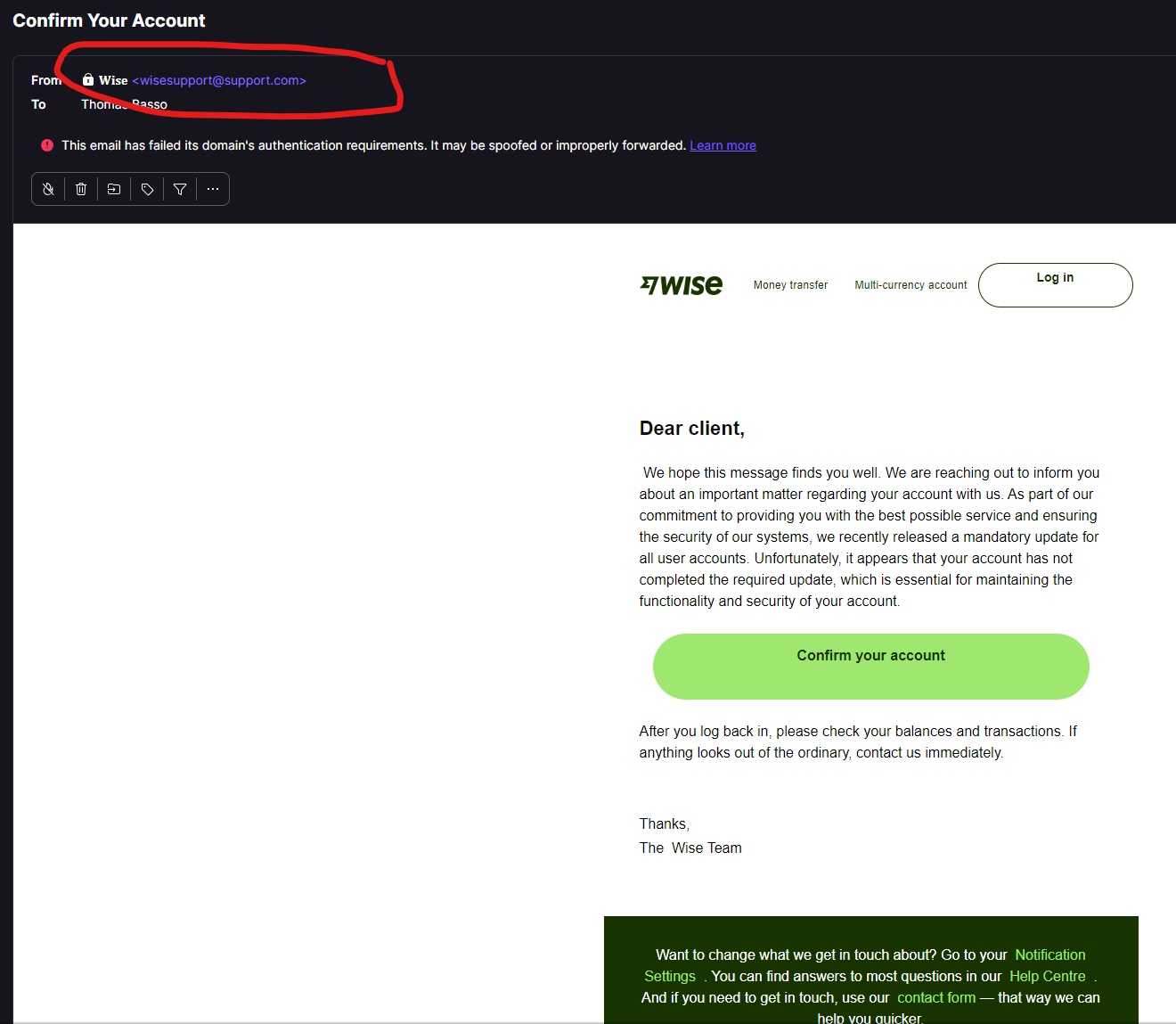Click the recipient name 'Thomas Basso'
The height and width of the screenshot is (1024, 1176).
[124, 104]
